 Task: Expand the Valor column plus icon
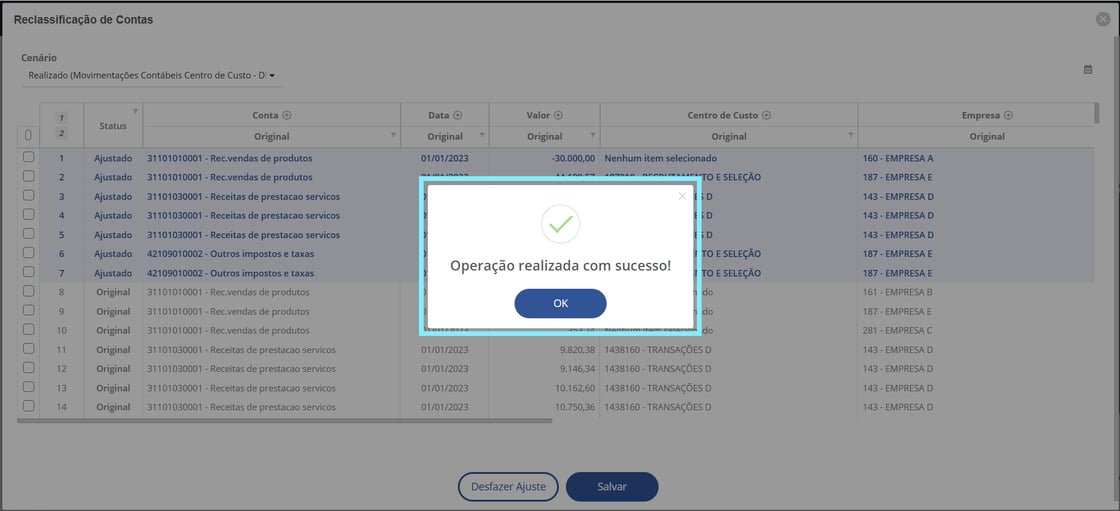[559, 114]
